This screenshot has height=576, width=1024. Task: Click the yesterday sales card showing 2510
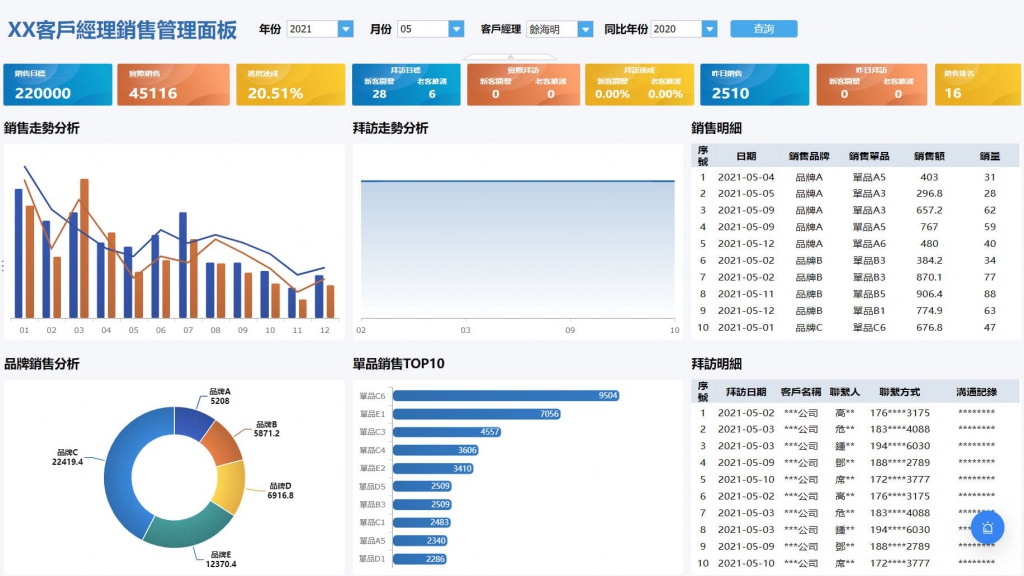[x=754, y=84]
